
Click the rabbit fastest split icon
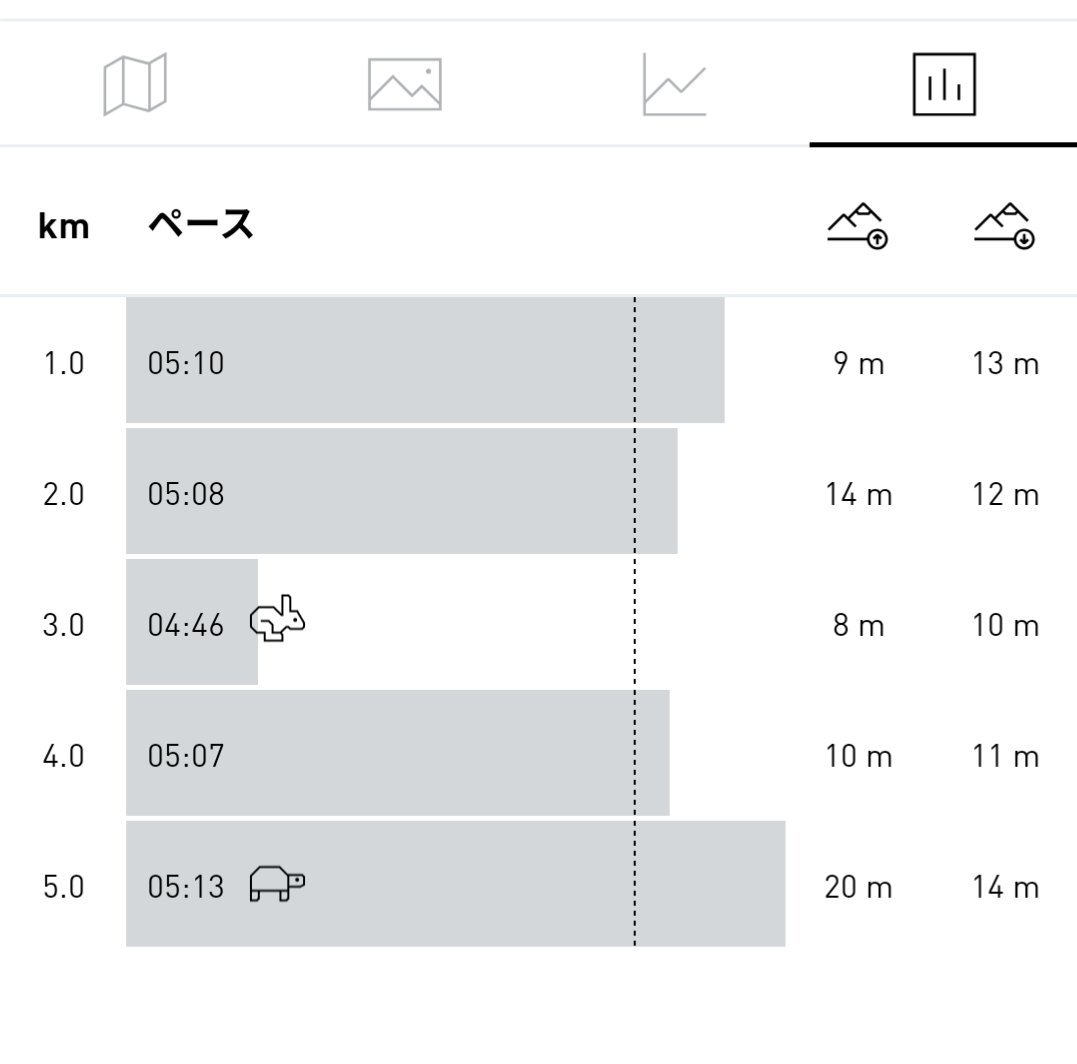point(277,618)
